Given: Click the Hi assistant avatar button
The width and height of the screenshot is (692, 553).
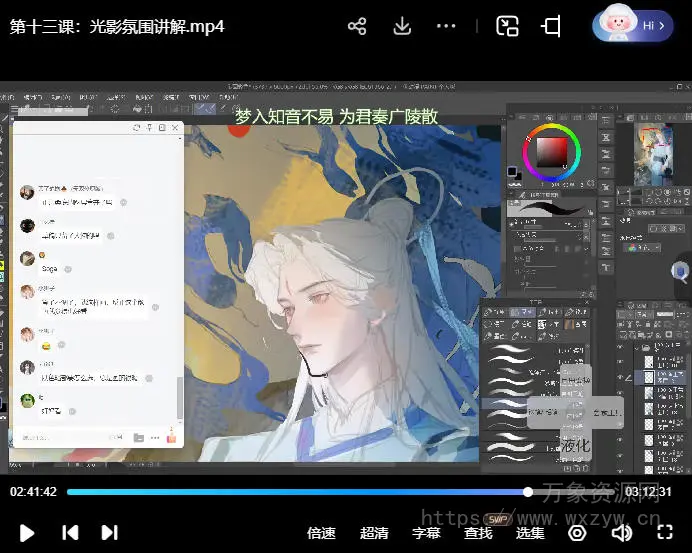Looking at the screenshot, I should pos(632,25).
